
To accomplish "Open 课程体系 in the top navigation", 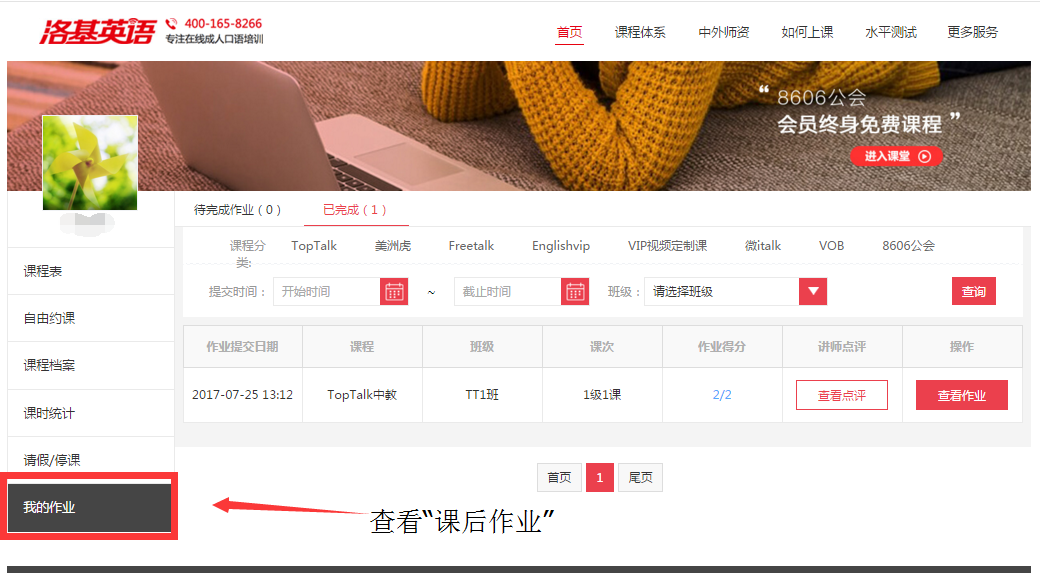I will point(640,32).
